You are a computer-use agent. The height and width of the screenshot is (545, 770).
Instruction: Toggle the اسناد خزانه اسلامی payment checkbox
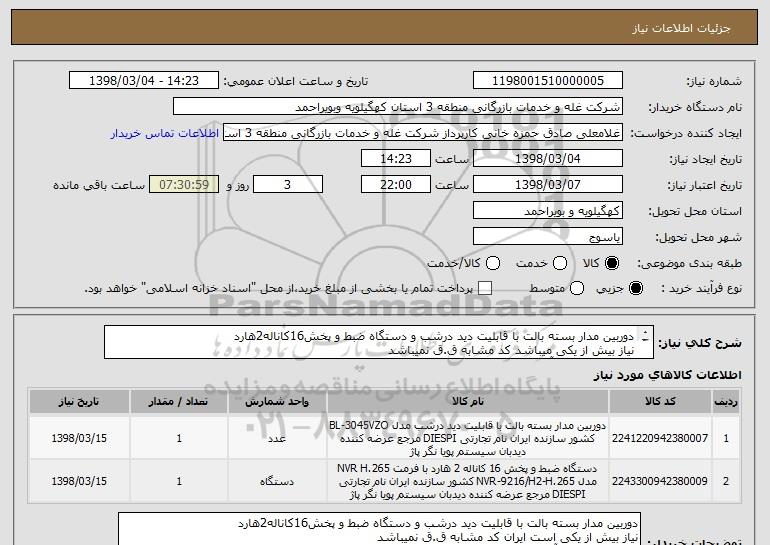(485, 288)
